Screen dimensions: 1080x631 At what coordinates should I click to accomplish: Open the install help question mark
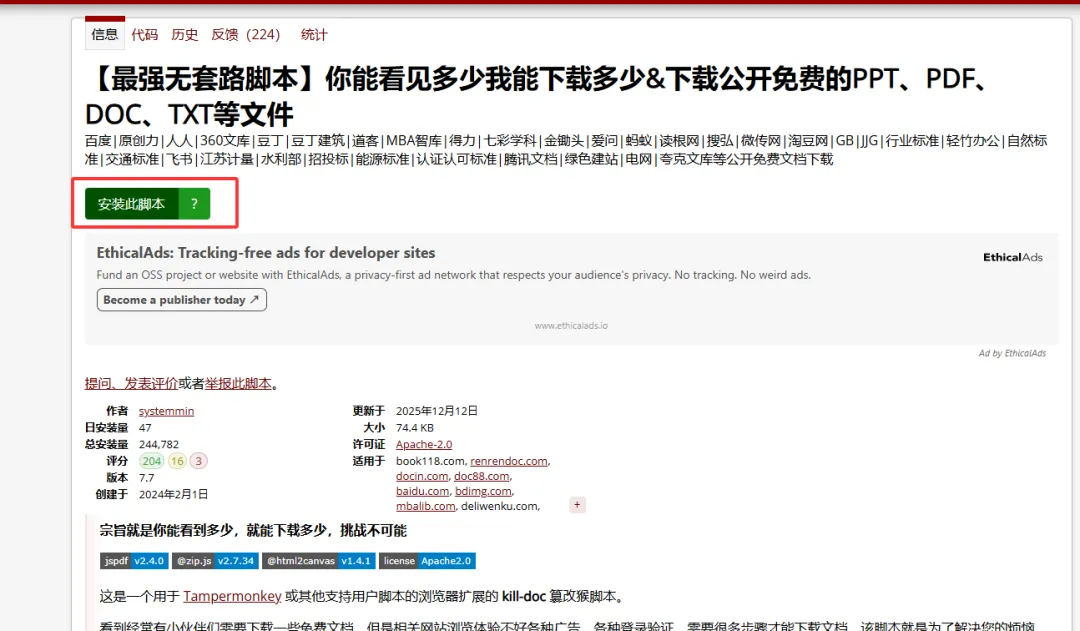click(x=194, y=204)
